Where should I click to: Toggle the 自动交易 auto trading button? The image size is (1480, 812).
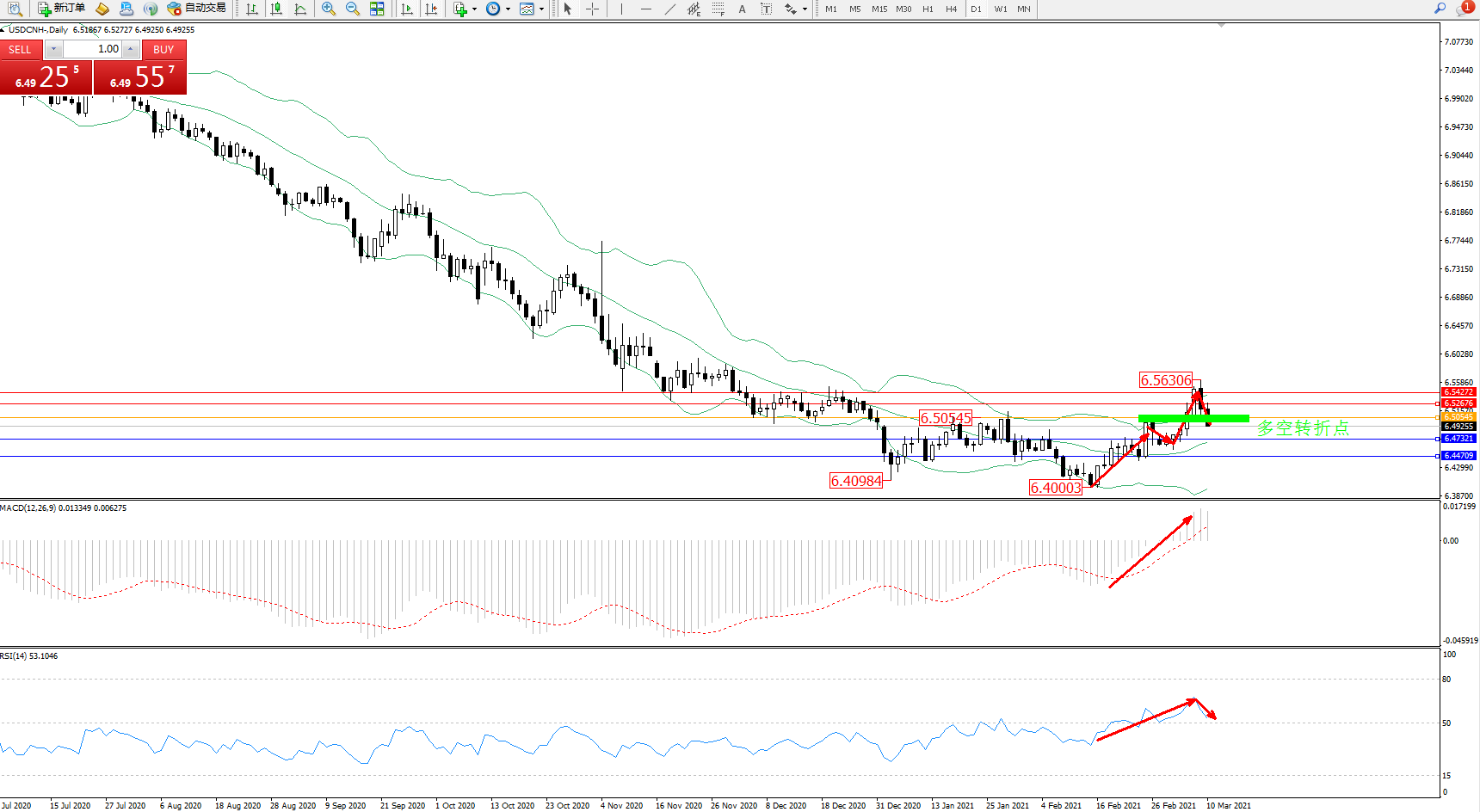coord(197,9)
